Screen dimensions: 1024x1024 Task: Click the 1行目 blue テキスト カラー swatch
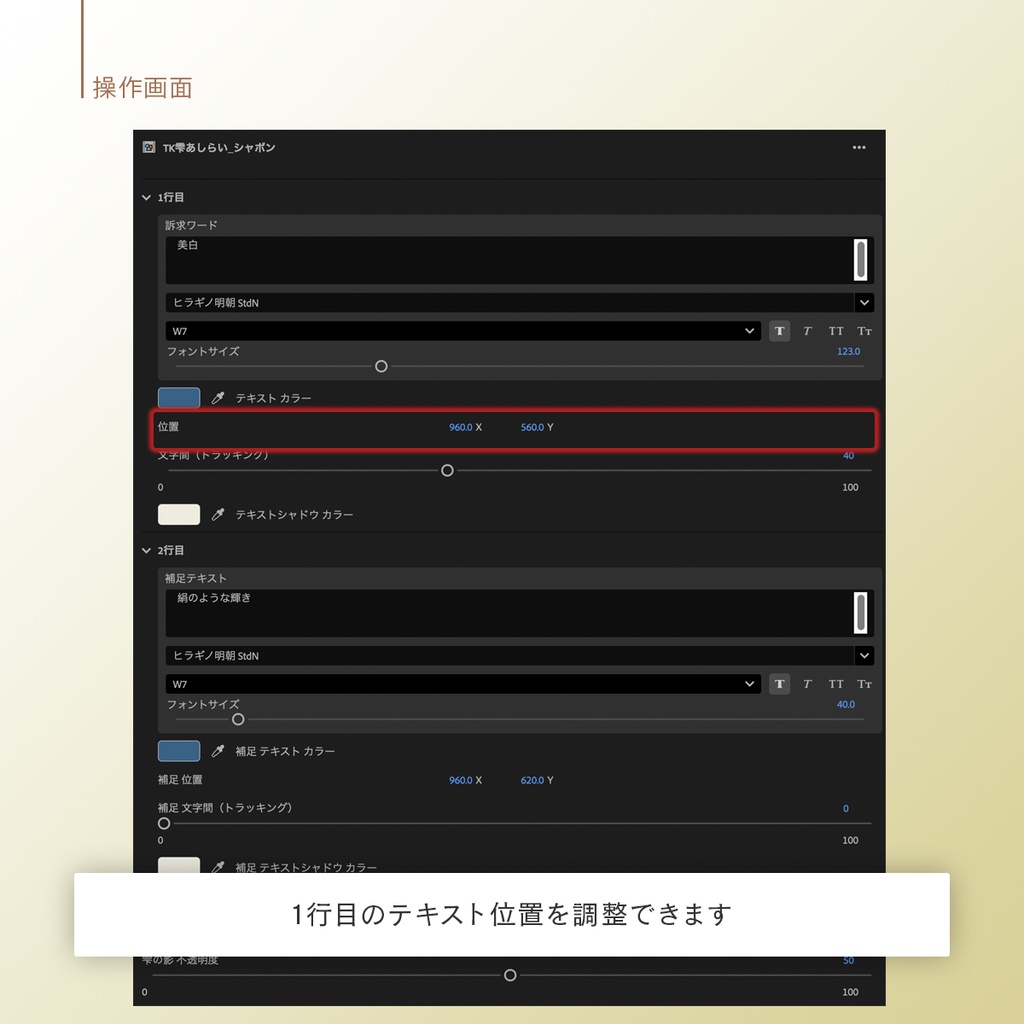179,398
